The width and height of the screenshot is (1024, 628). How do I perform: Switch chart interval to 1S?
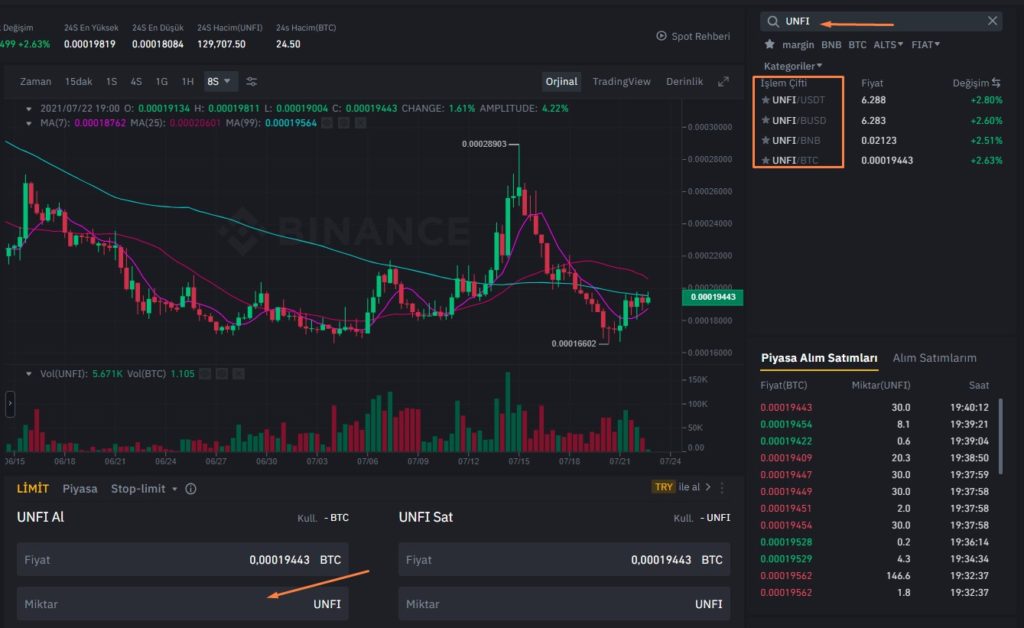[112, 82]
